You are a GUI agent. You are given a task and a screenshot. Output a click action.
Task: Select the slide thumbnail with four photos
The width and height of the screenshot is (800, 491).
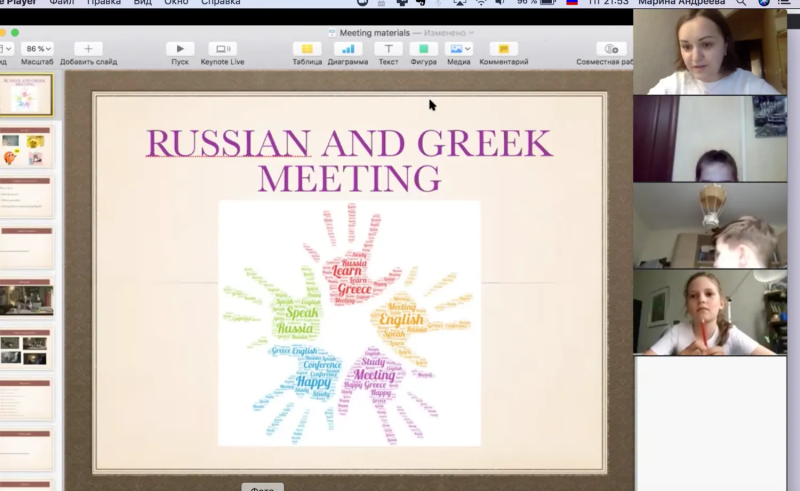(26, 348)
